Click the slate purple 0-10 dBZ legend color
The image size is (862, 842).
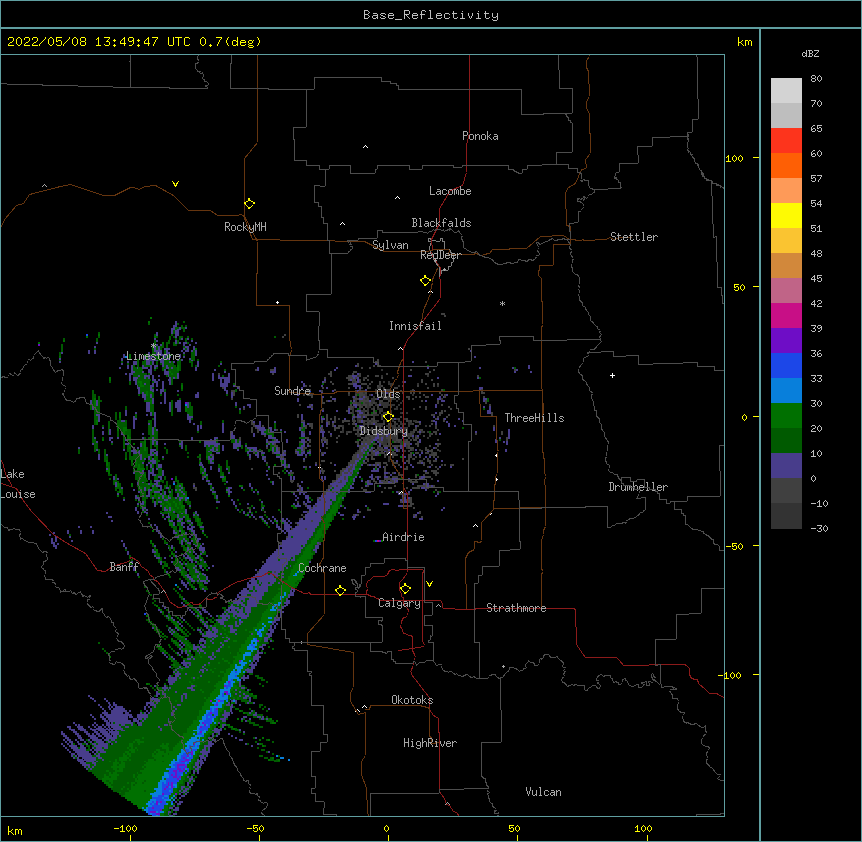[x=786, y=466]
